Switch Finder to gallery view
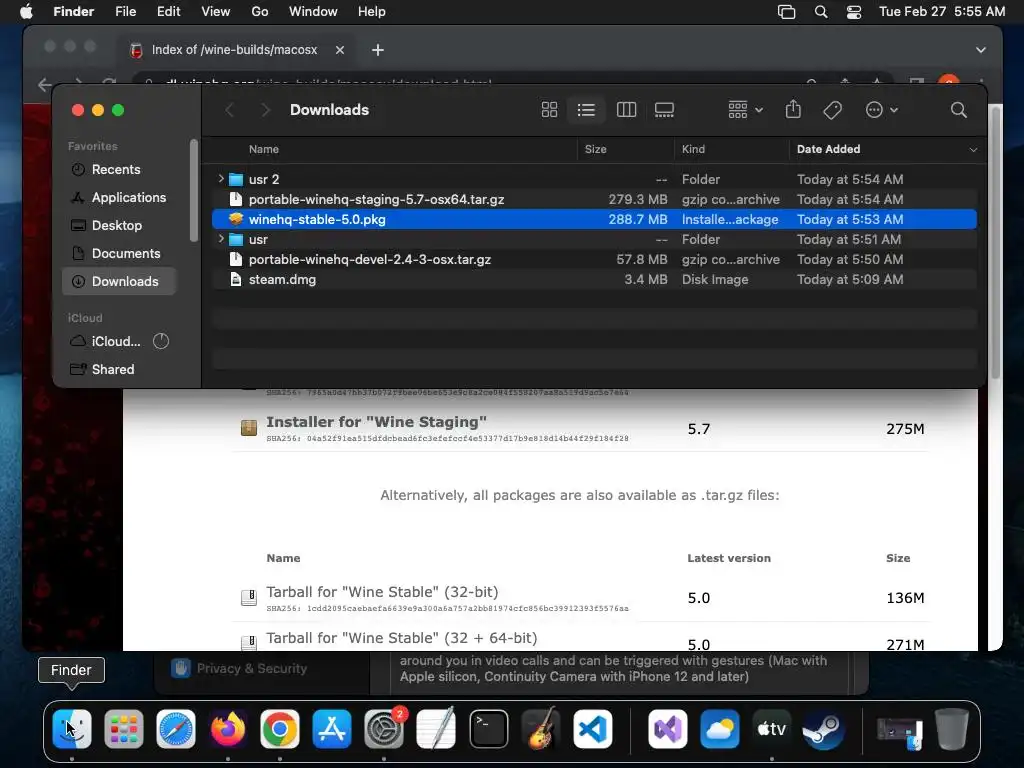1024x768 pixels. pyautogui.click(x=664, y=110)
